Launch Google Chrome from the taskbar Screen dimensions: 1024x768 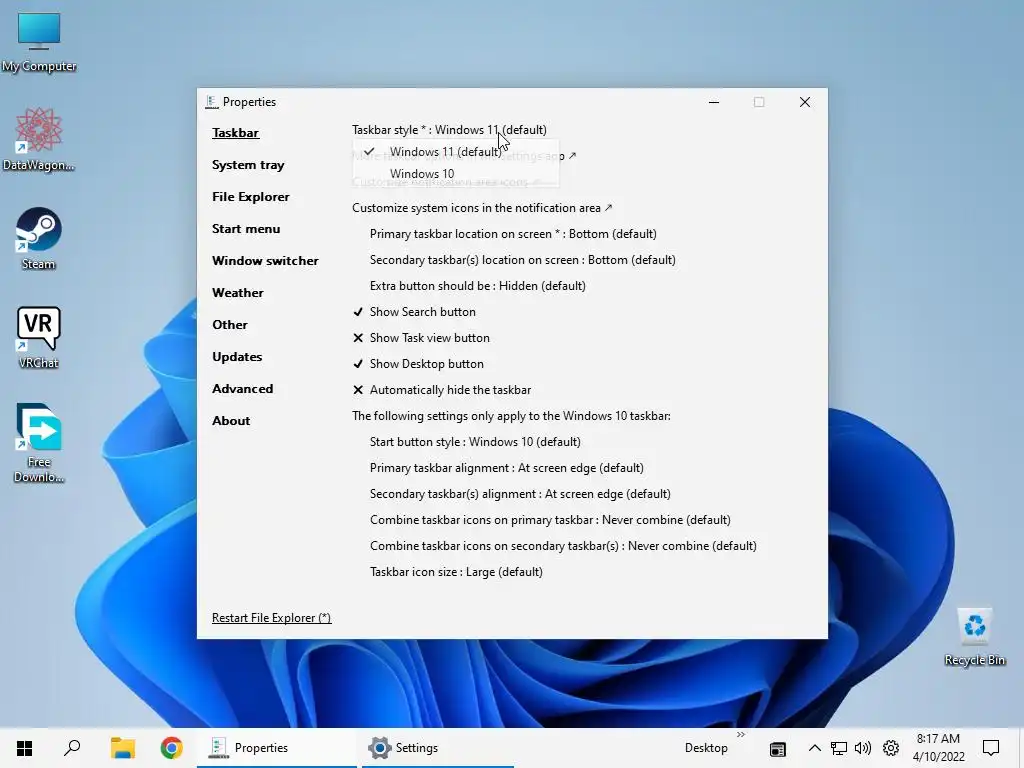[171, 748]
